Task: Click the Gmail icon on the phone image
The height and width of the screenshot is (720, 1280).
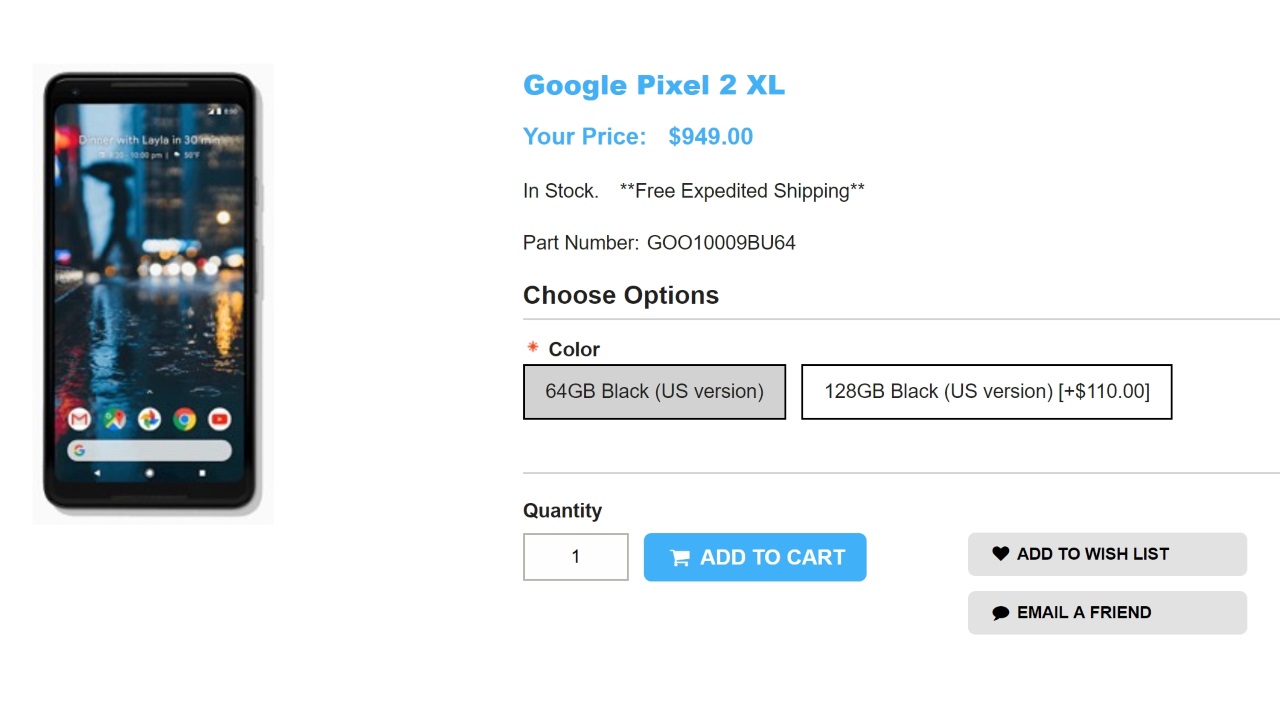Action: pos(79,420)
